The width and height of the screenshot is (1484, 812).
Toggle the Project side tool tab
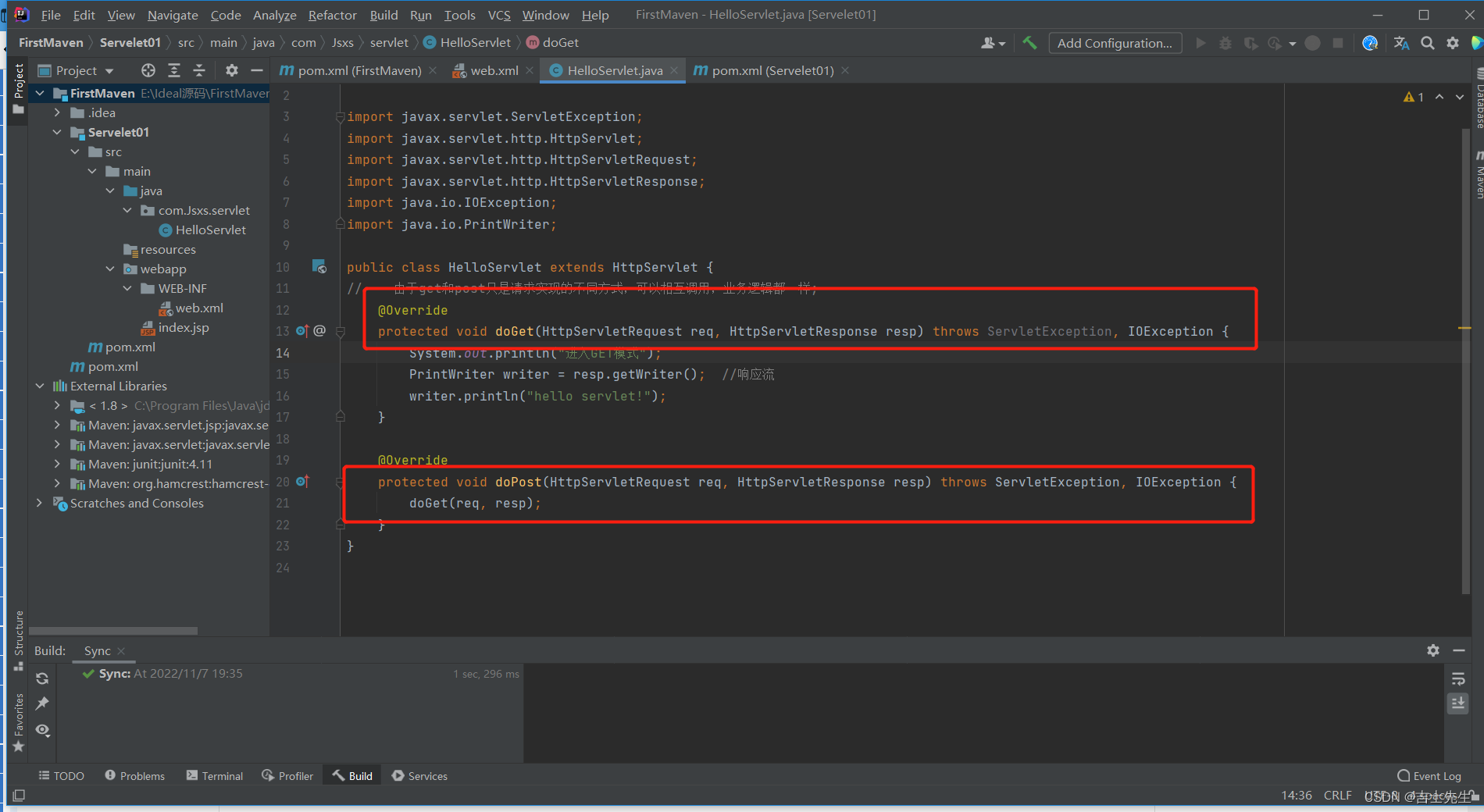19,89
